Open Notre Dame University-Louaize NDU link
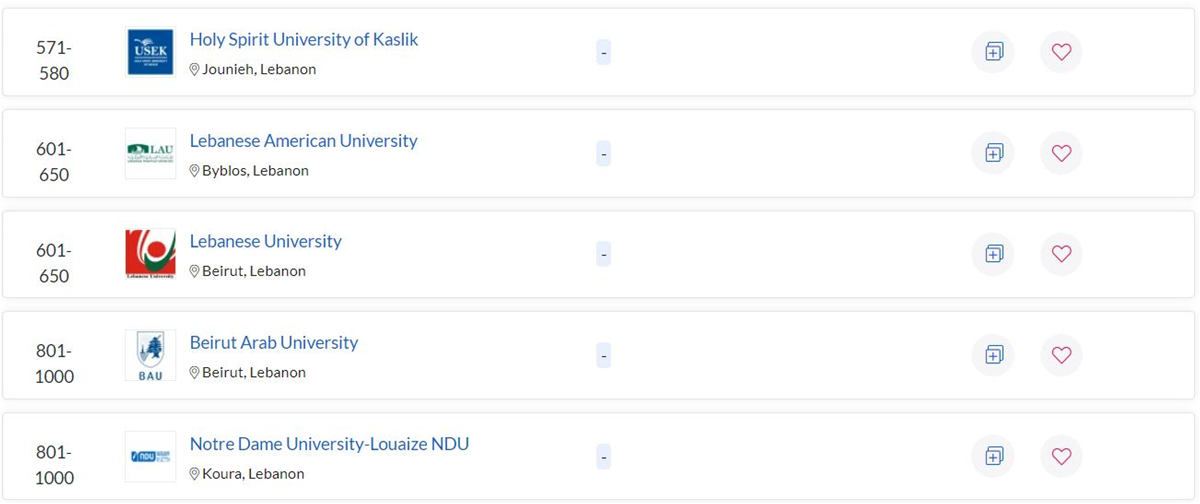 (x=329, y=444)
